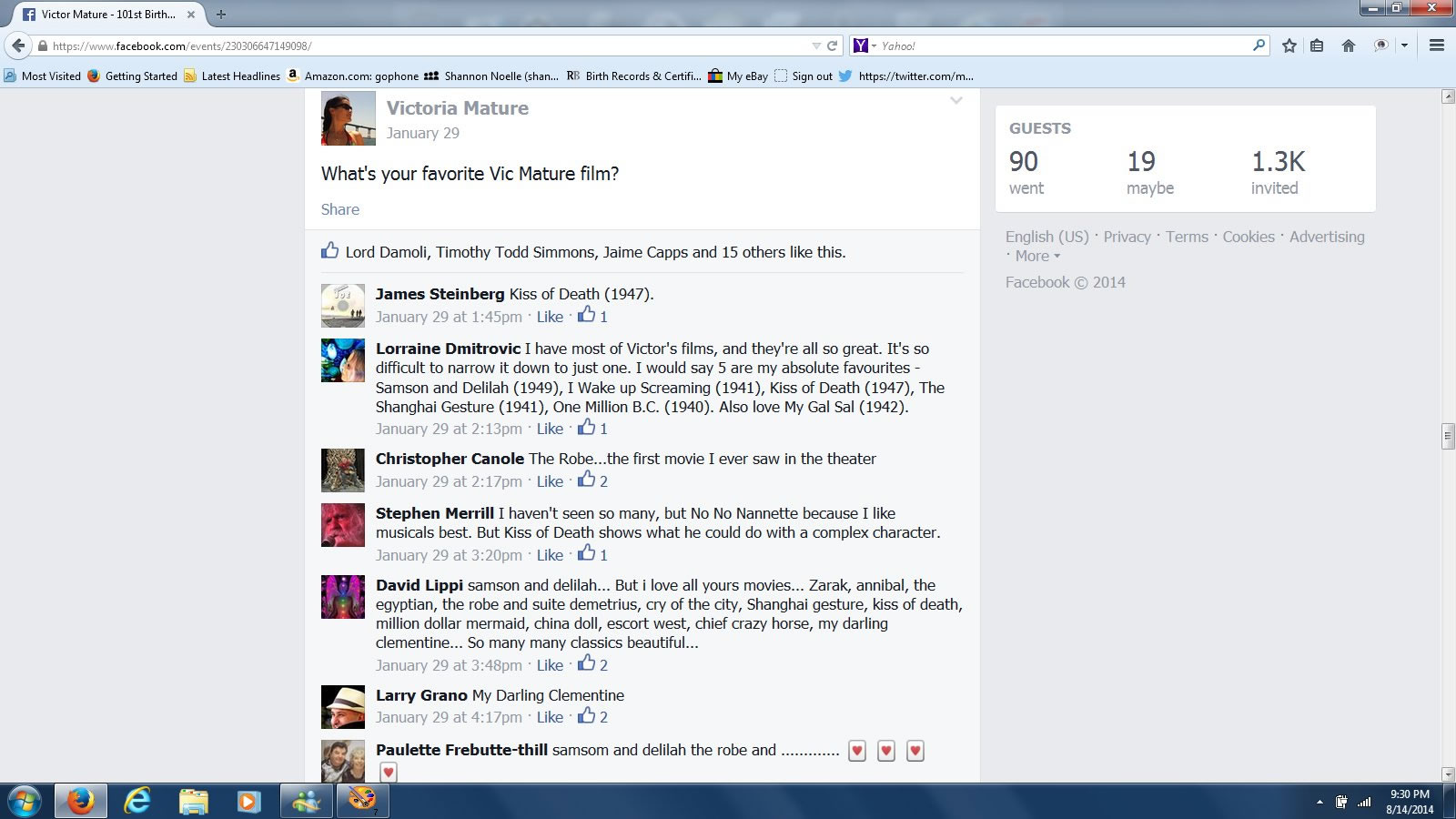Screen dimensions: 1456x819
Task: Open the chat status icon in the toolbar
Action: tap(1380, 45)
